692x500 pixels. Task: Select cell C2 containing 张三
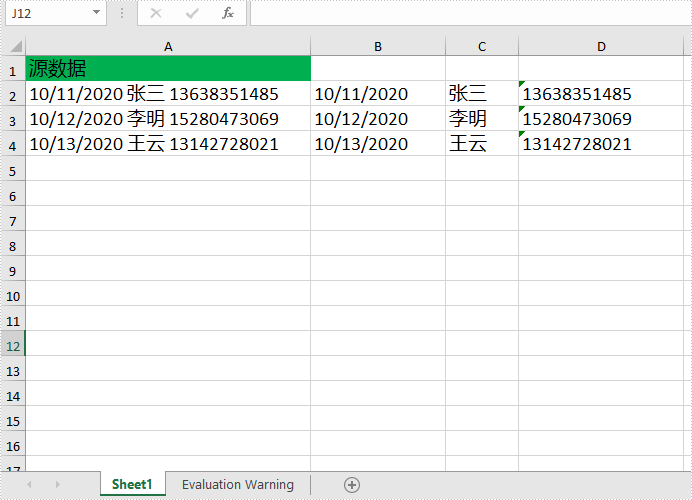pyautogui.click(x=482, y=94)
